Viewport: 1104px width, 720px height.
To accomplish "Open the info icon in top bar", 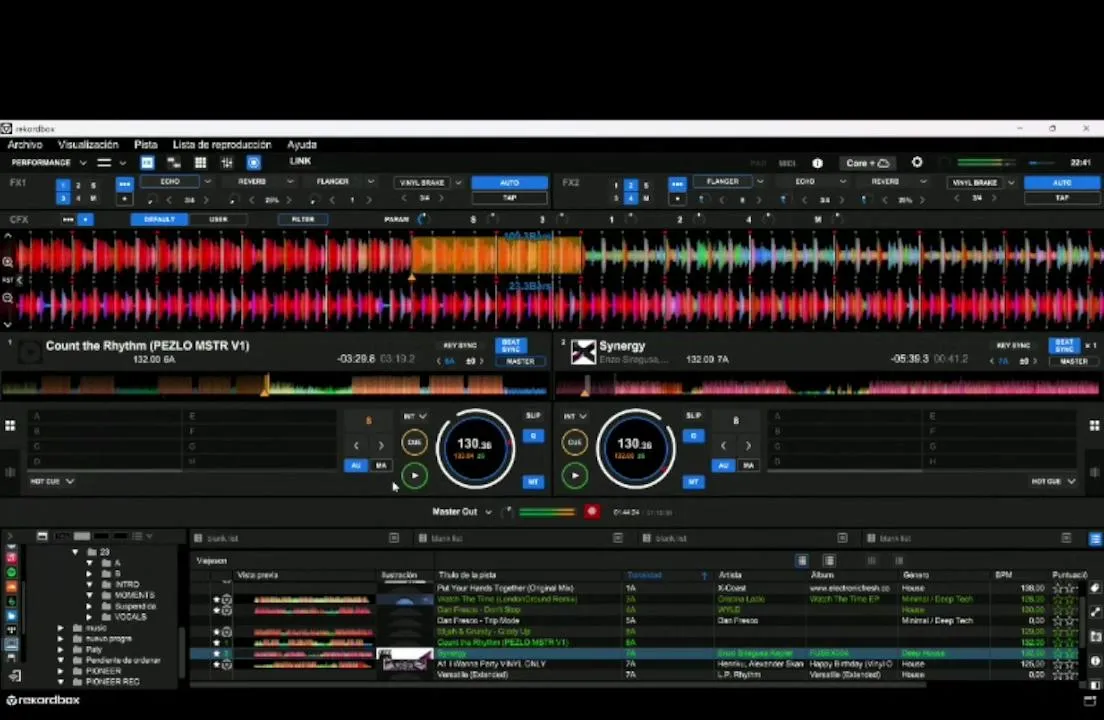I will click(817, 163).
